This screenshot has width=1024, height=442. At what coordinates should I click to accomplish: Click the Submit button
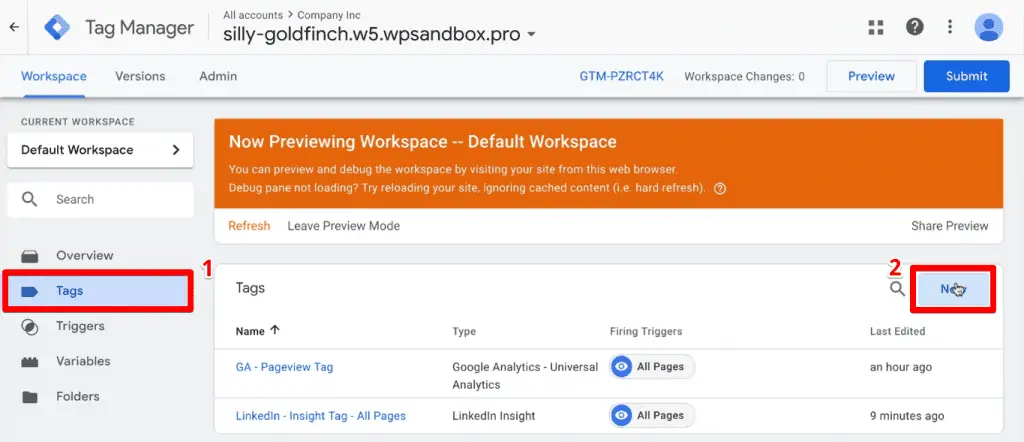tap(966, 76)
